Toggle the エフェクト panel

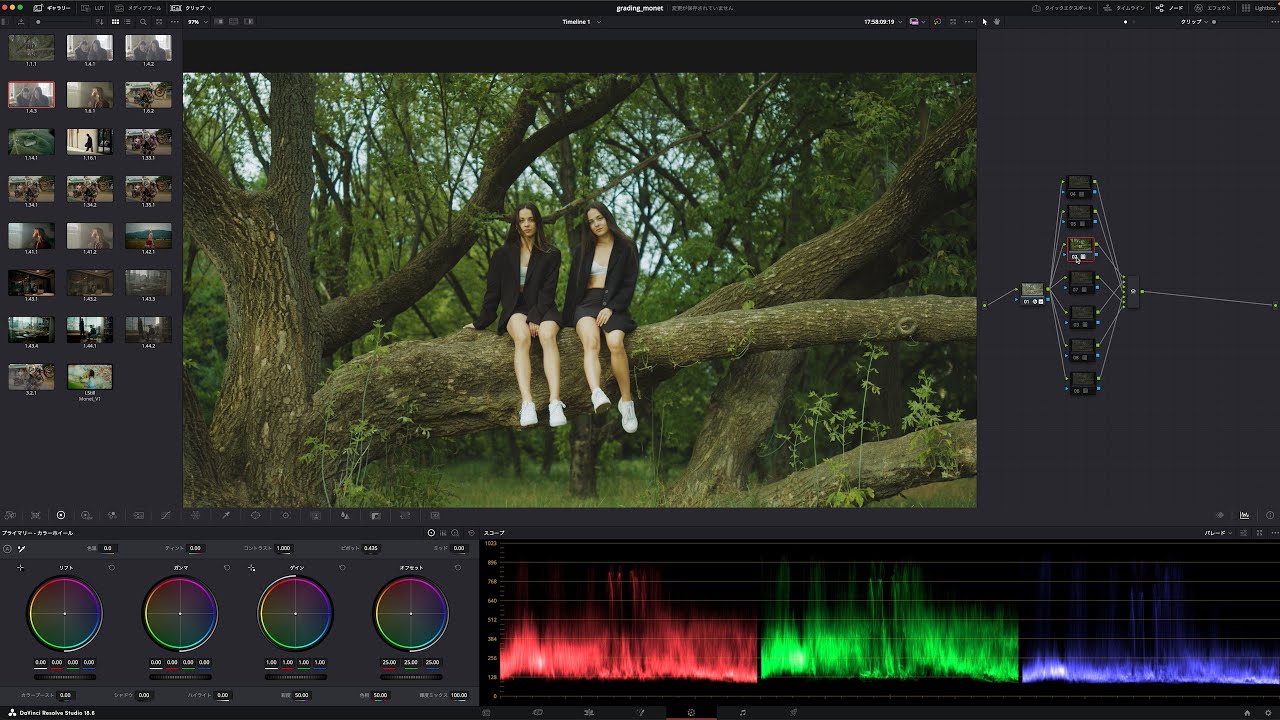tap(1213, 7)
